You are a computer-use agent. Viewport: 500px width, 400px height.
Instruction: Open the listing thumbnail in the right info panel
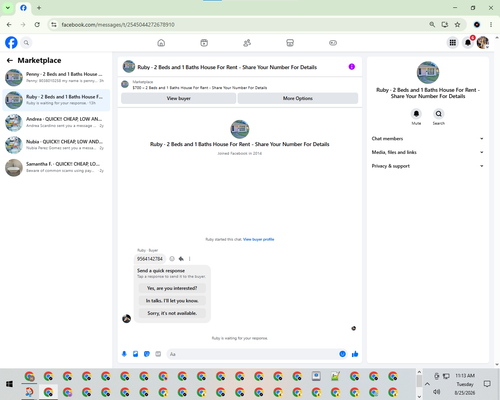(x=428, y=72)
